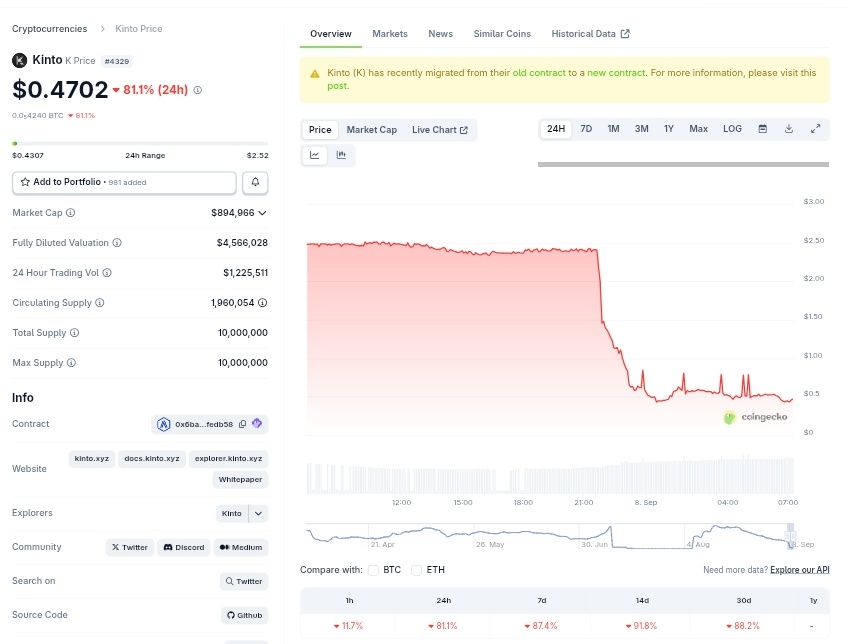Open the docs.kinto.xyz link
Image resolution: width=848 pixels, height=644 pixels.
coord(152,459)
